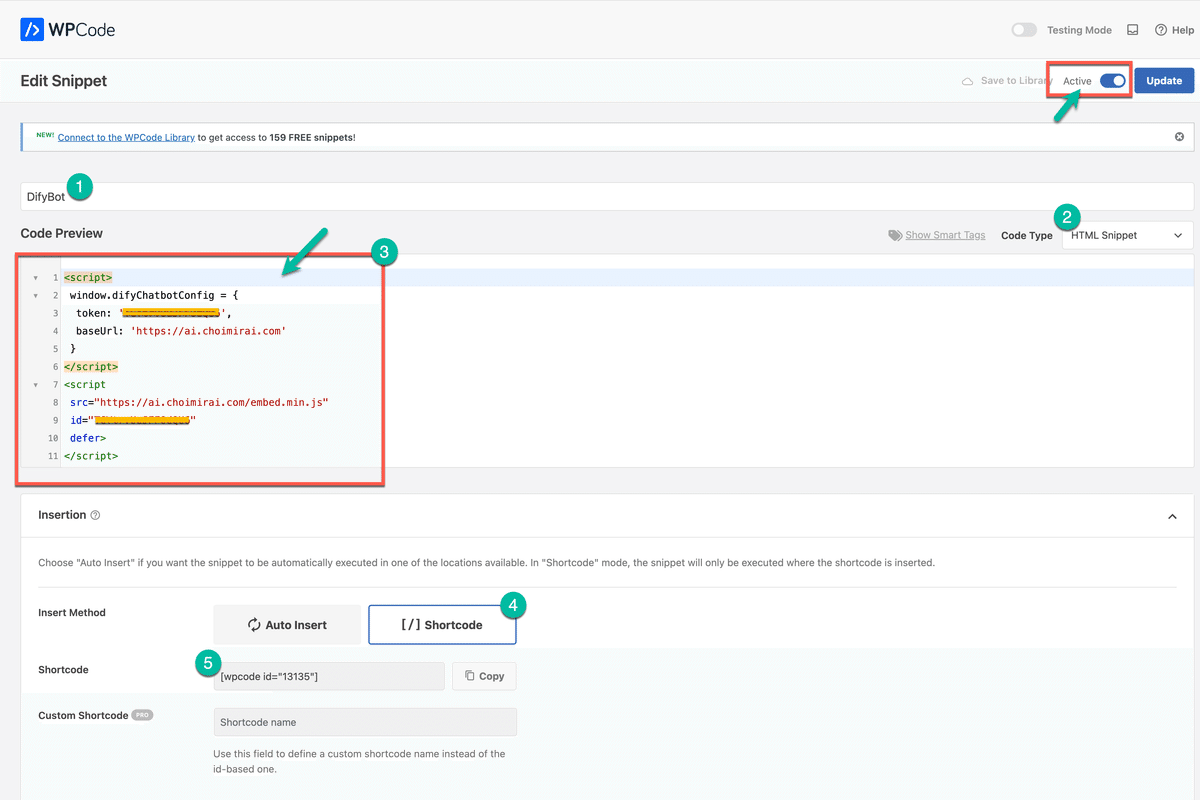
Task: Click Show Smart Tags
Action: pos(945,235)
